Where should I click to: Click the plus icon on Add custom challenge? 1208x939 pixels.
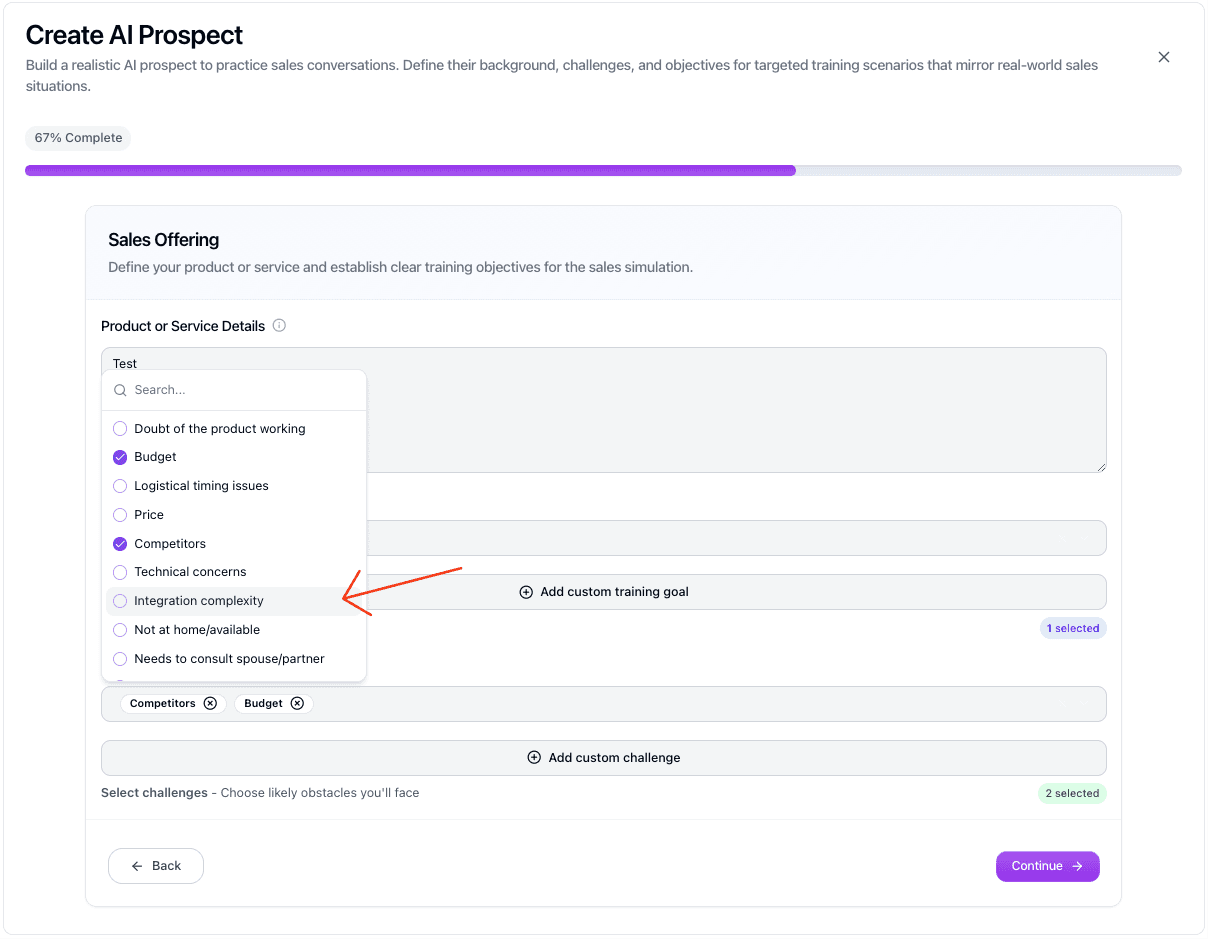[x=534, y=757]
